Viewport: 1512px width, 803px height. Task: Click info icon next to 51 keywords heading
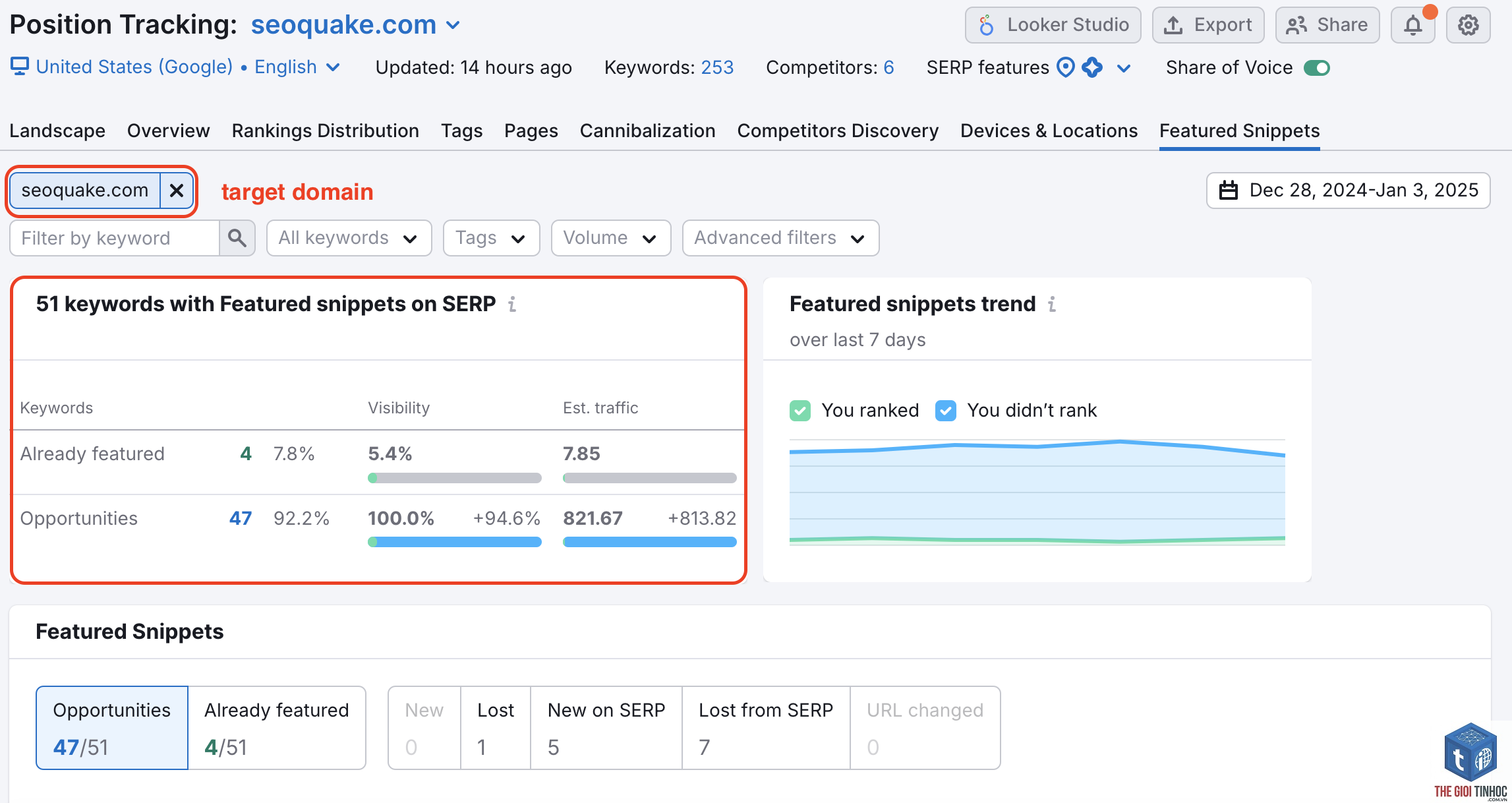[x=512, y=304]
